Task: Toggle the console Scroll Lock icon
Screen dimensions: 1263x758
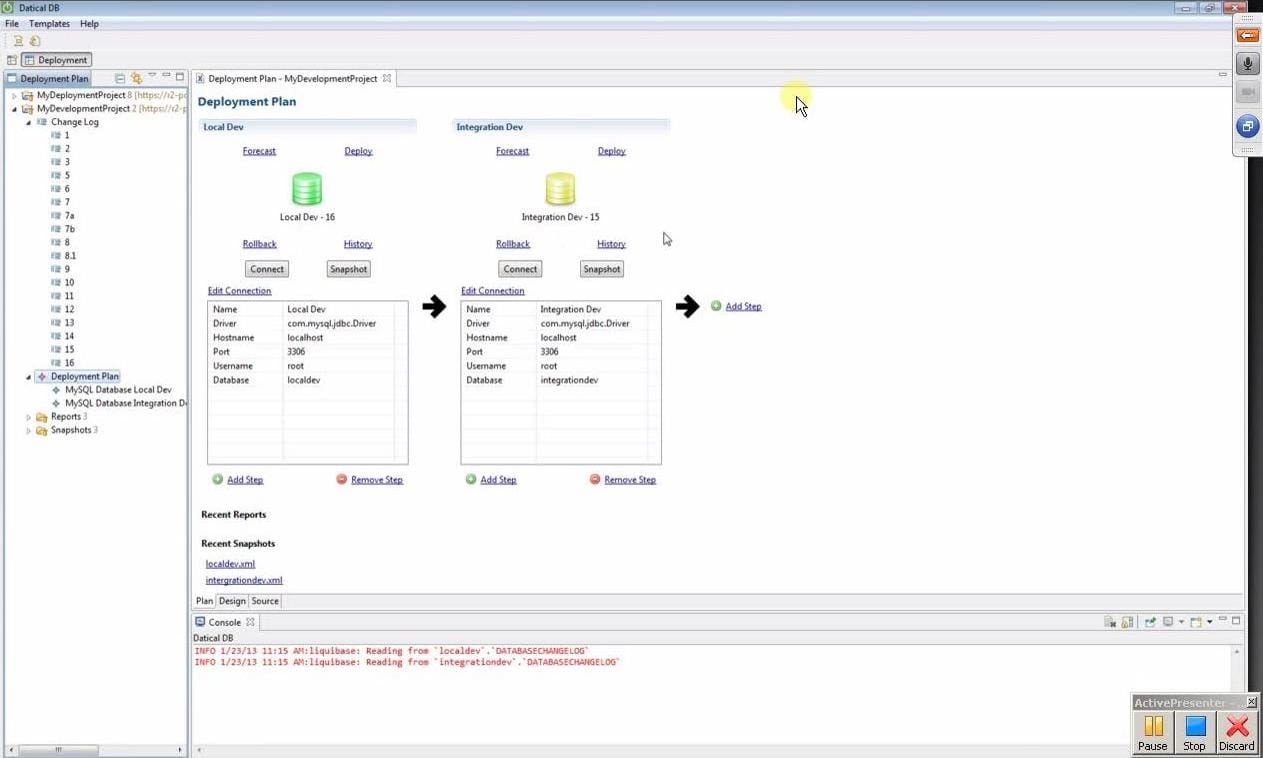Action: (x=1127, y=622)
